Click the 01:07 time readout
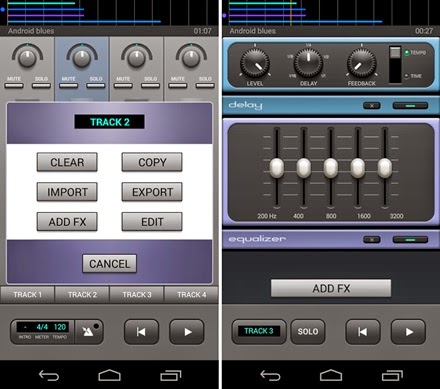440x389 pixels. [x=202, y=31]
